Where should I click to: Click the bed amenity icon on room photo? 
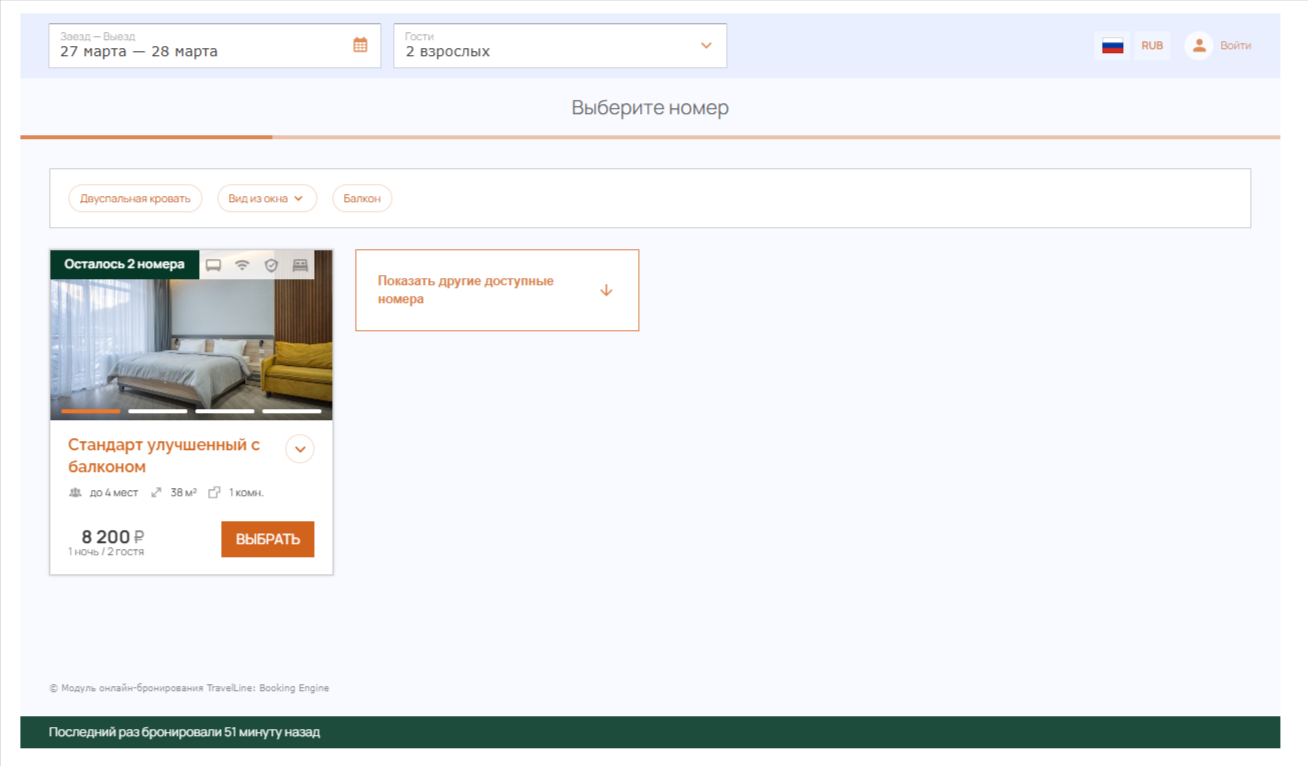coord(300,265)
